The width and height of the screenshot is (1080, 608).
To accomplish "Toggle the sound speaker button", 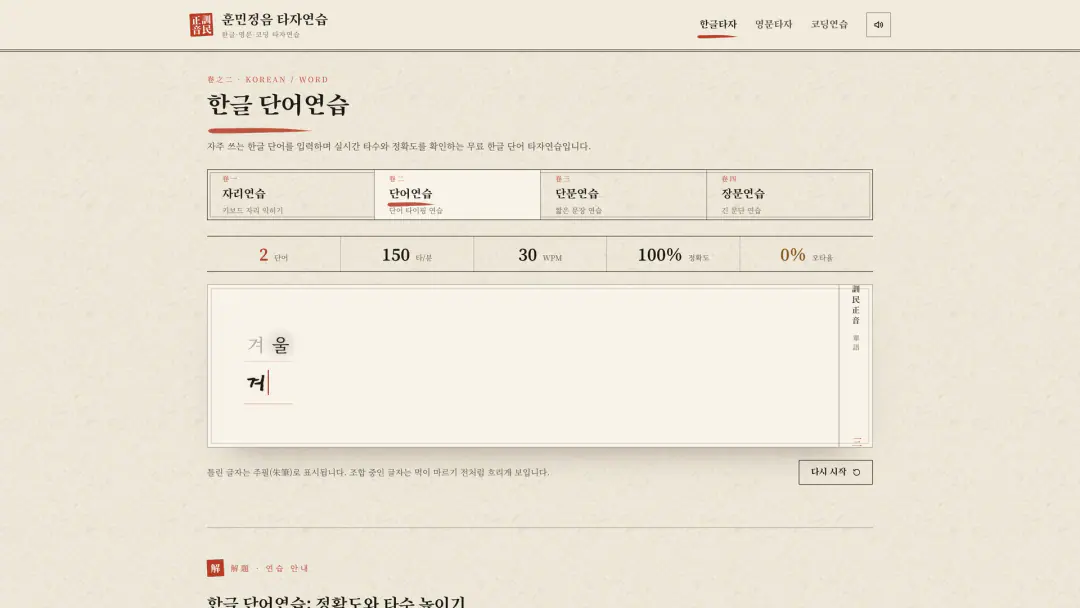I will [x=878, y=25].
